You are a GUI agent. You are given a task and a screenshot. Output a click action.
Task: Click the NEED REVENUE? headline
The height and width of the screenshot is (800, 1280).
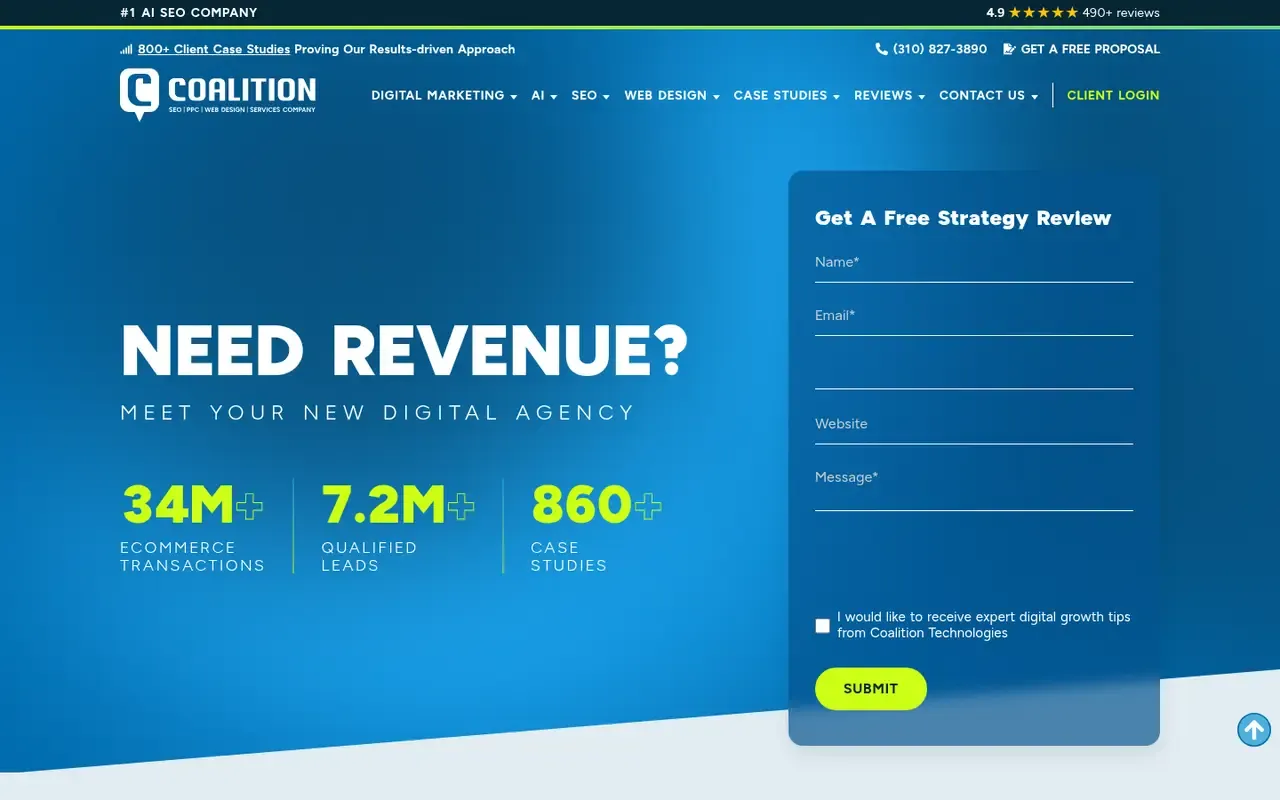point(405,351)
